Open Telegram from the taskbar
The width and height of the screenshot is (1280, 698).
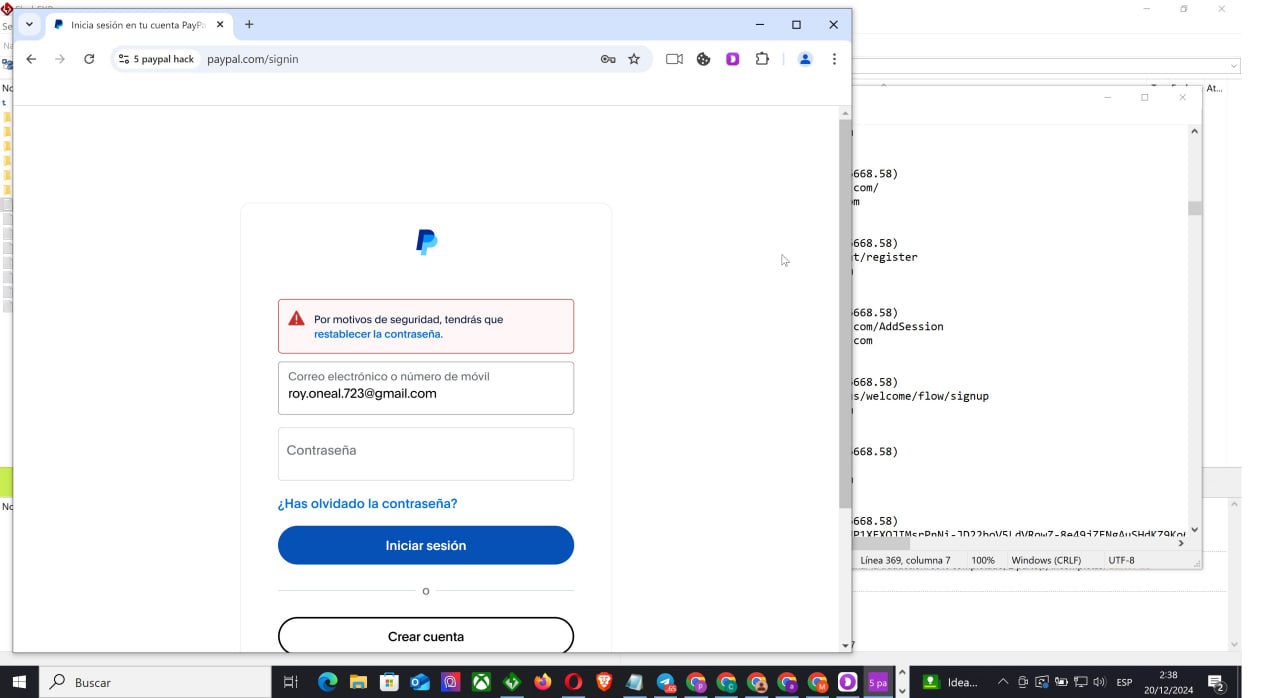(x=665, y=682)
